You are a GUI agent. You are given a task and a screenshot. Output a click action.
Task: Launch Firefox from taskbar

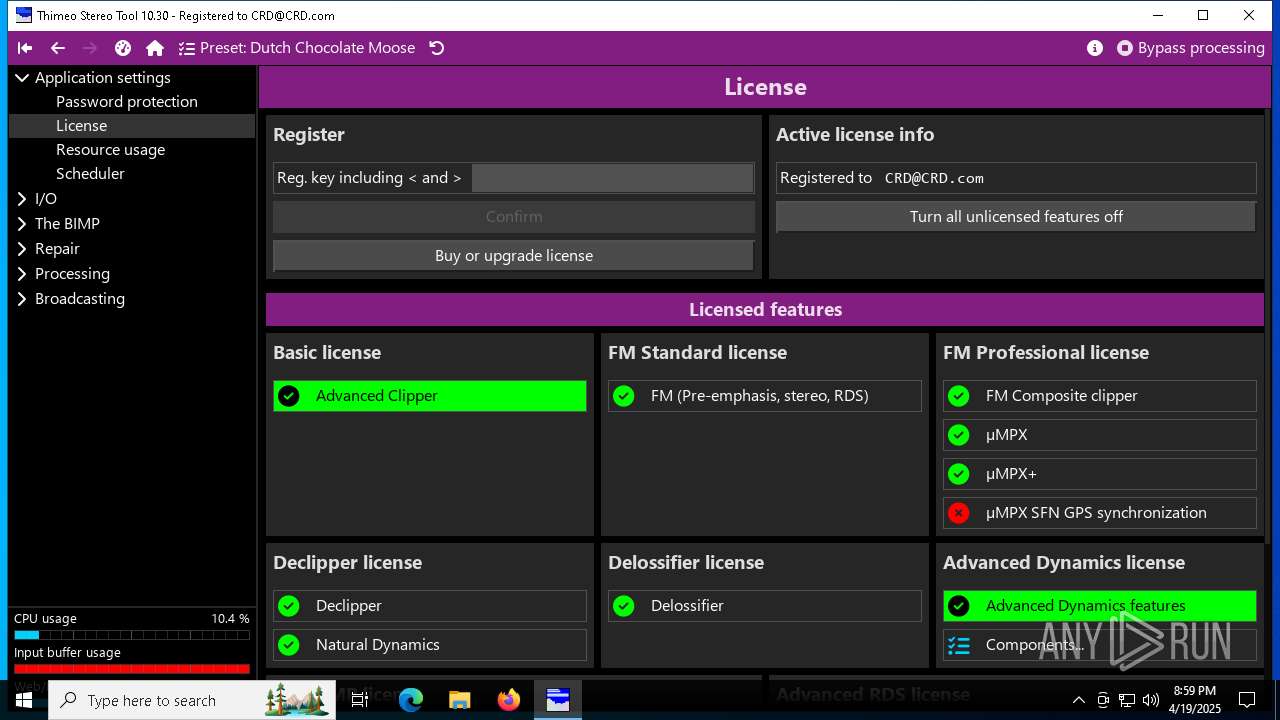[x=509, y=700]
